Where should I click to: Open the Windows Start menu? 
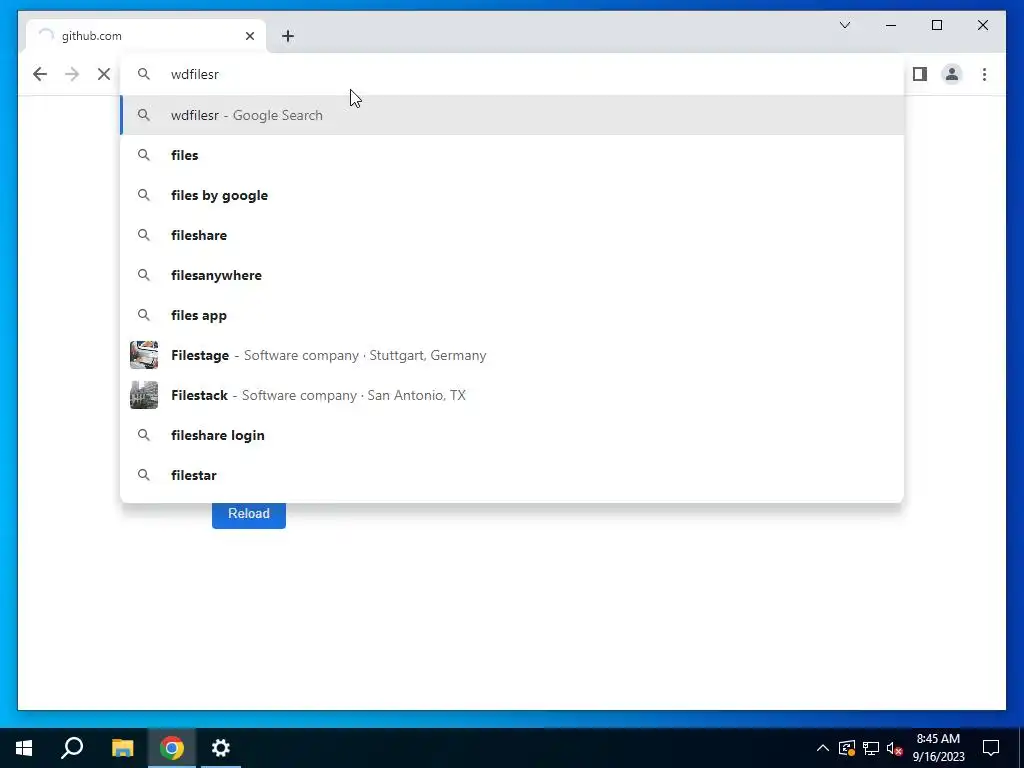coord(24,748)
